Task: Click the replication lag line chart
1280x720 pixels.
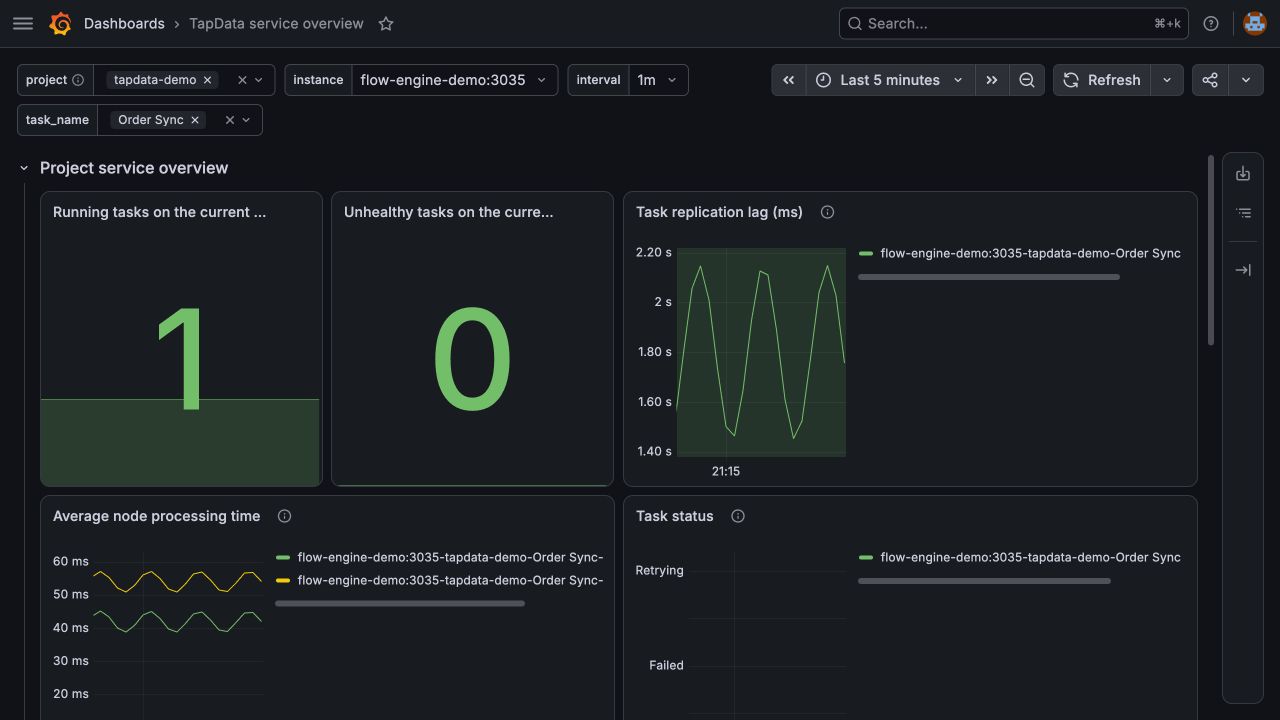Action: 761,352
